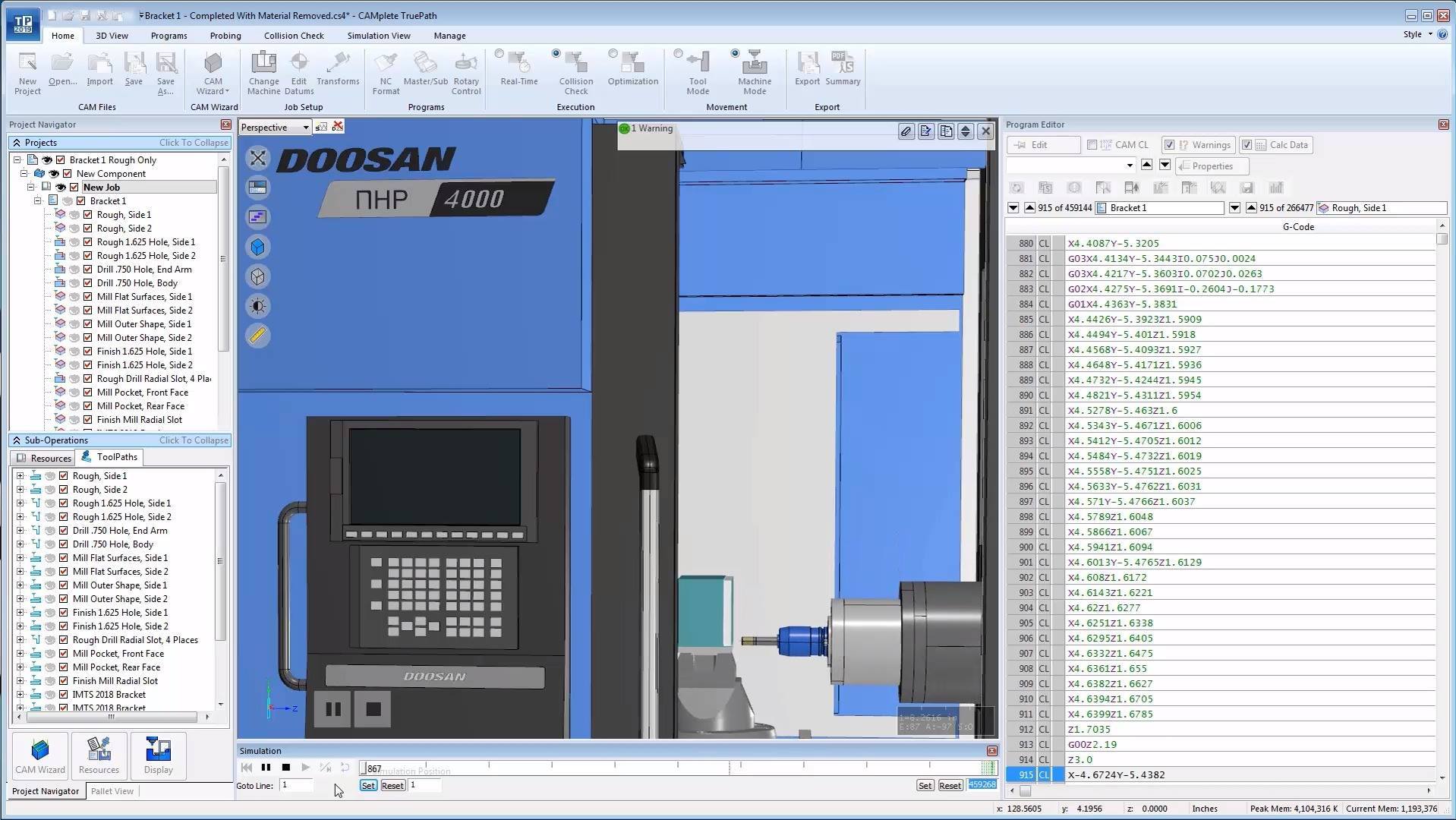This screenshot has width=1456, height=820.
Task: Click the Export ribbon icon
Action: 807,69
